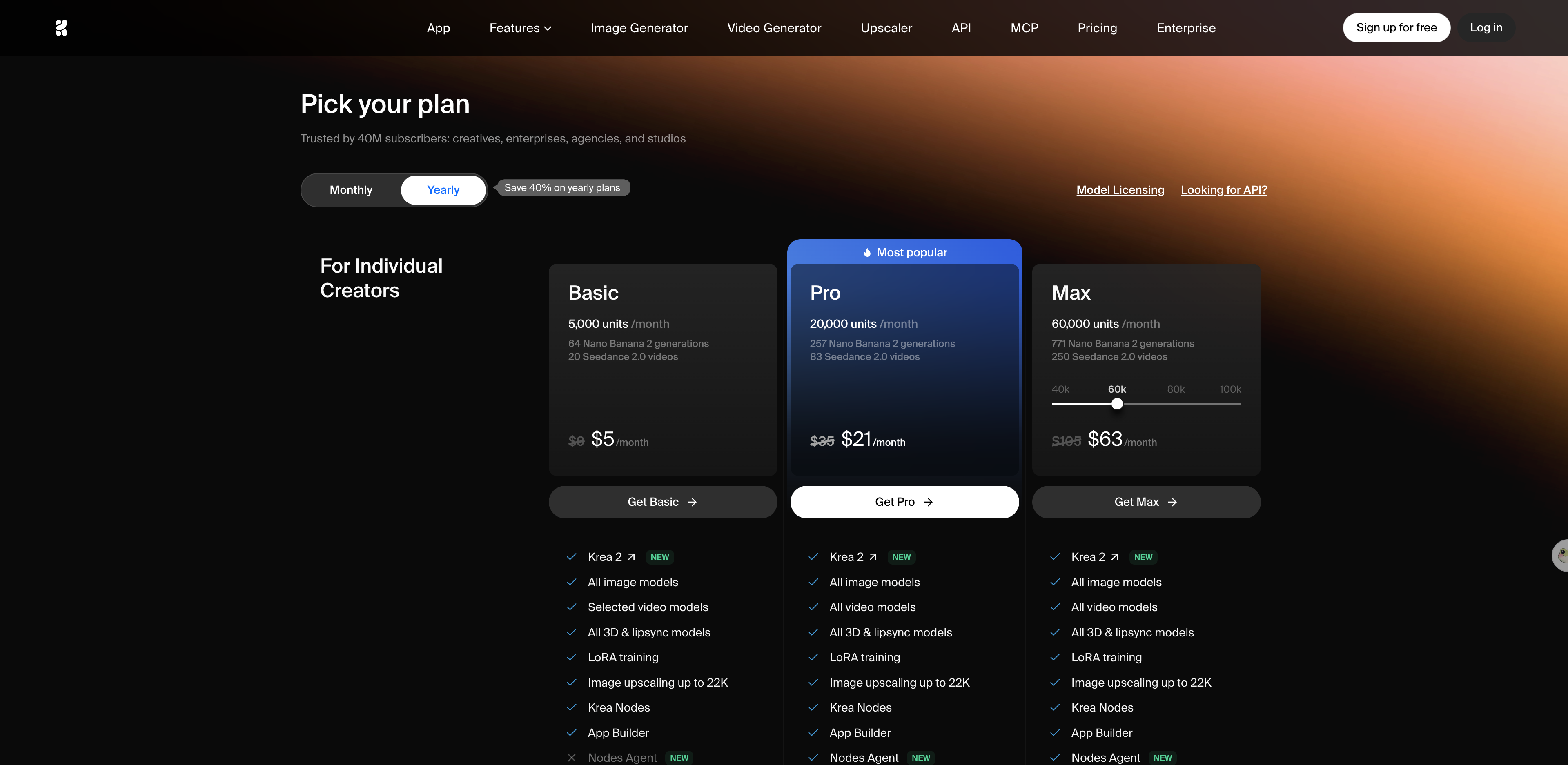
Task: Click All 3D & lipsync models in Max
Action: coord(1132,632)
